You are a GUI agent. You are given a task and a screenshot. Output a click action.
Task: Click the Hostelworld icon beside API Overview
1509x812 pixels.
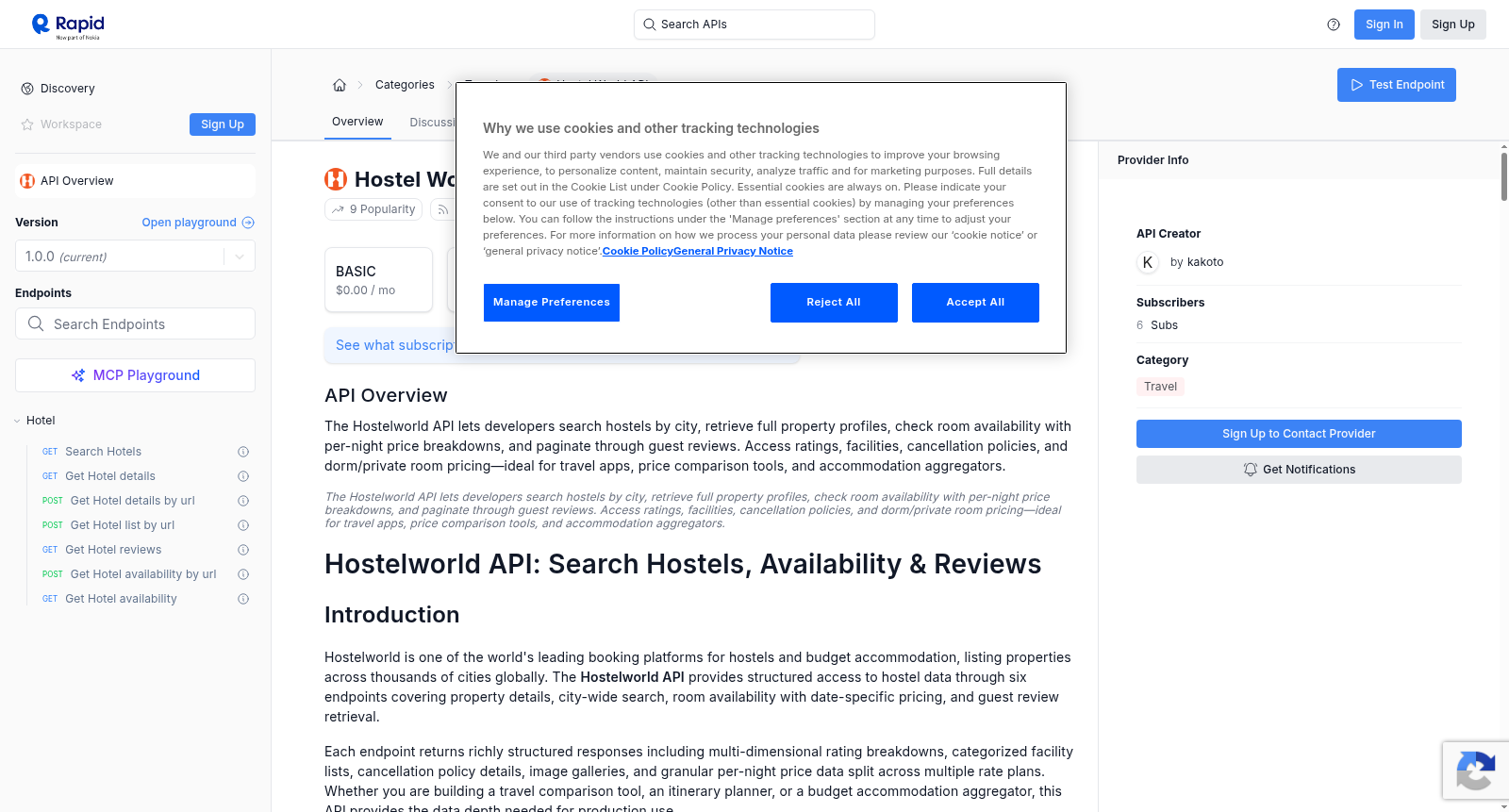point(27,181)
